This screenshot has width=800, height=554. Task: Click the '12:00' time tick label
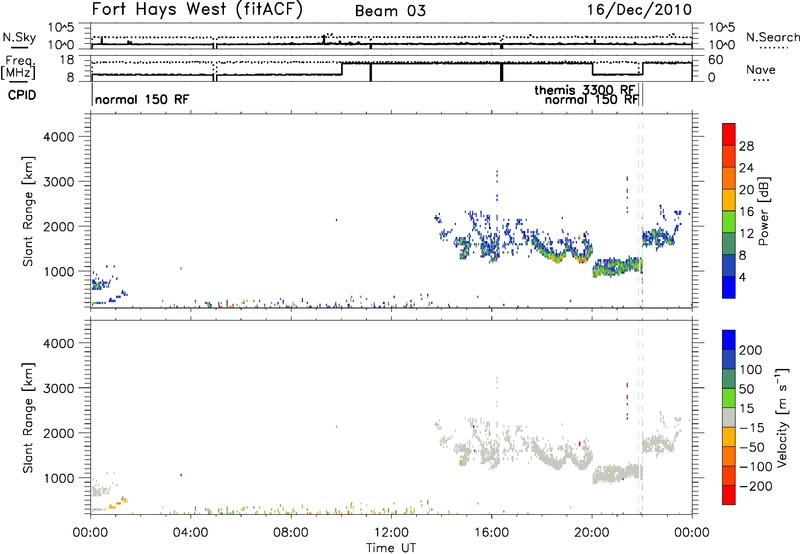pos(391,533)
